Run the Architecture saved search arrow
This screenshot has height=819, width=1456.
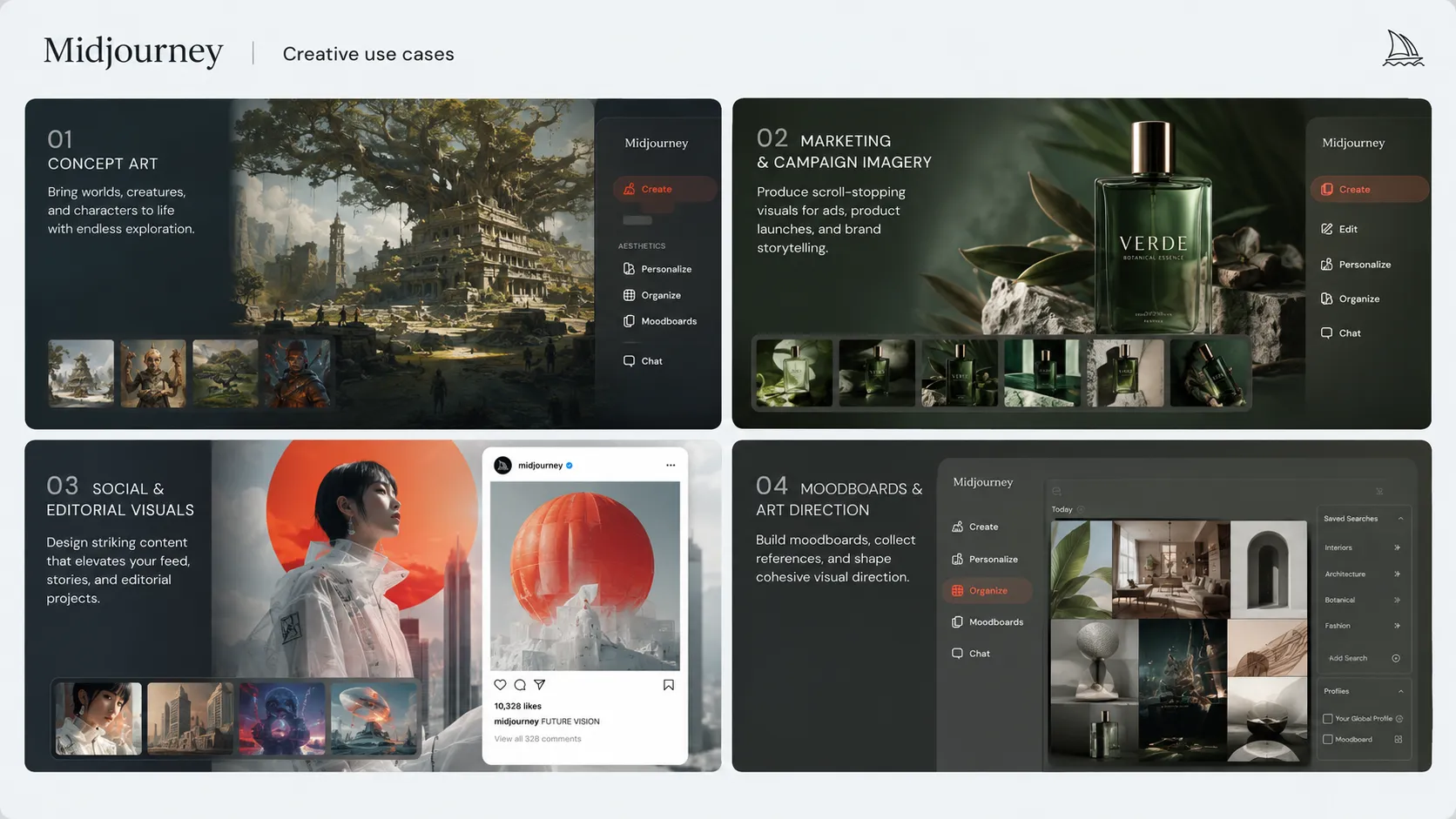pyautogui.click(x=1397, y=574)
